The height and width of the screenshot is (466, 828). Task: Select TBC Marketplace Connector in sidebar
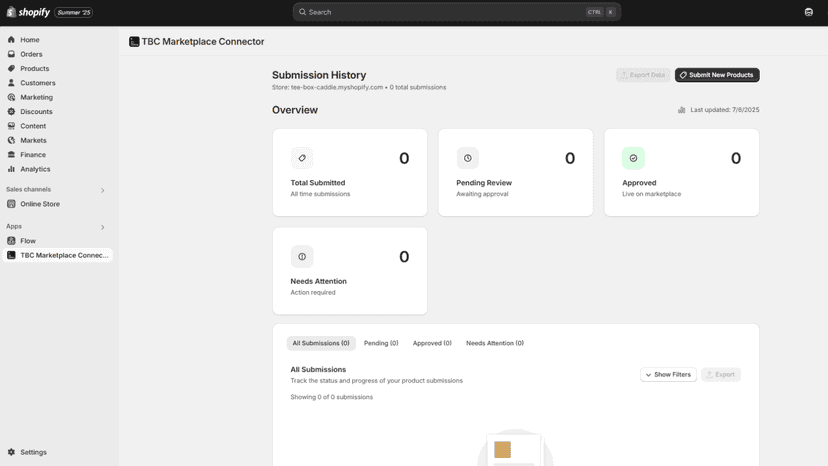pyautogui.click(x=57, y=255)
